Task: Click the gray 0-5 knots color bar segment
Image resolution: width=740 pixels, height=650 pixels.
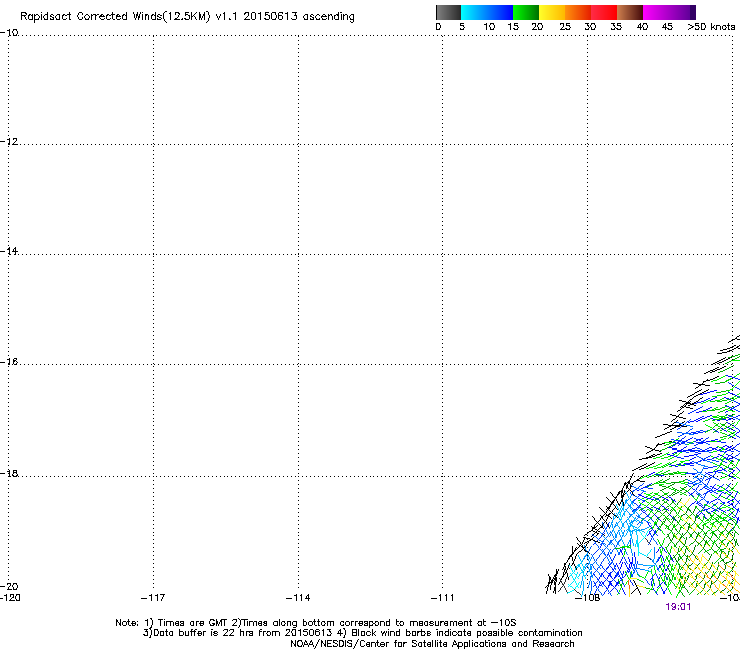Action: [x=448, y=12]
